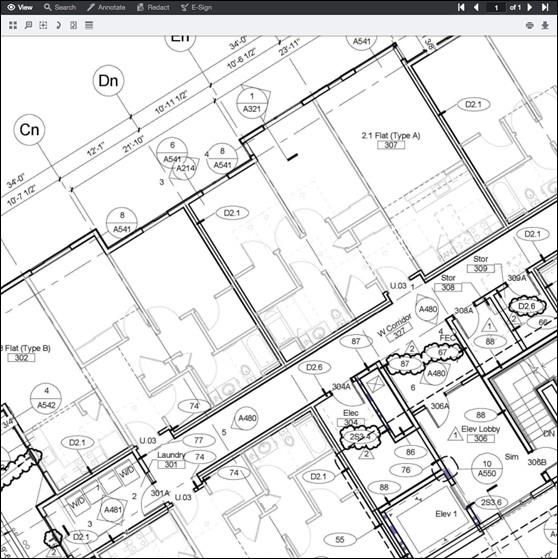
Task: Fit the page to the window
Action: [x=73, y=25]
